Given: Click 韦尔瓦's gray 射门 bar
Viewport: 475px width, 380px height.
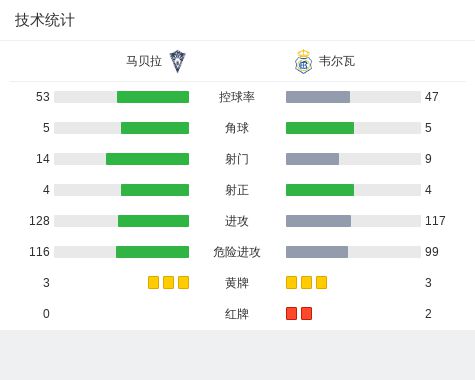Looking at the screenshot, I should click(312, 159).
